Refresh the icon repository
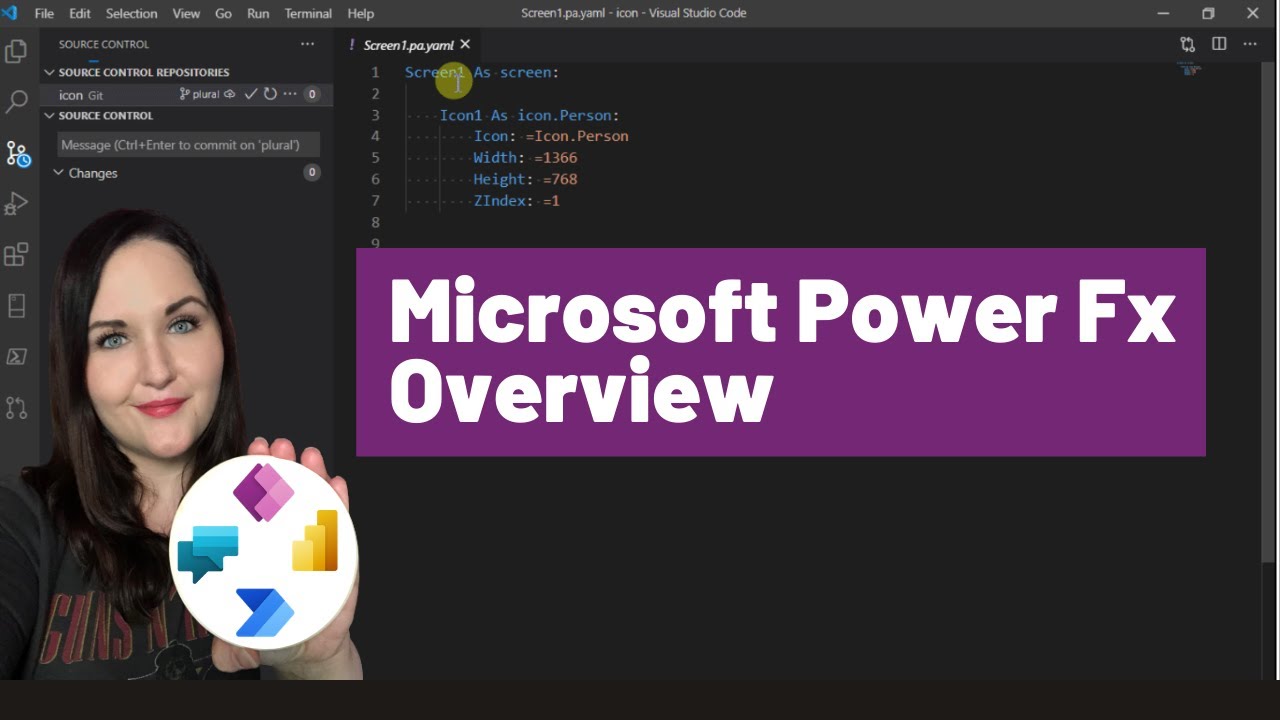Image resolution: width=1280 pixels, height=720 pixels. tap(270, 94)
